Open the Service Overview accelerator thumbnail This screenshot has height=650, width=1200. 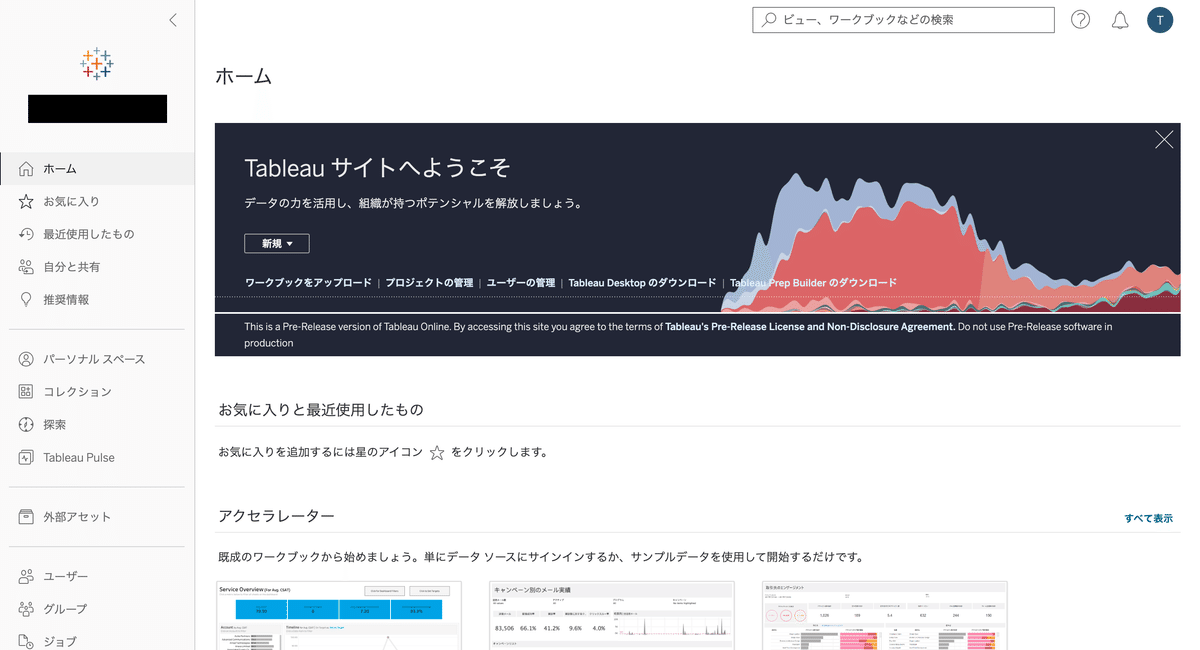pyautogui.click(x=339, y=614)
